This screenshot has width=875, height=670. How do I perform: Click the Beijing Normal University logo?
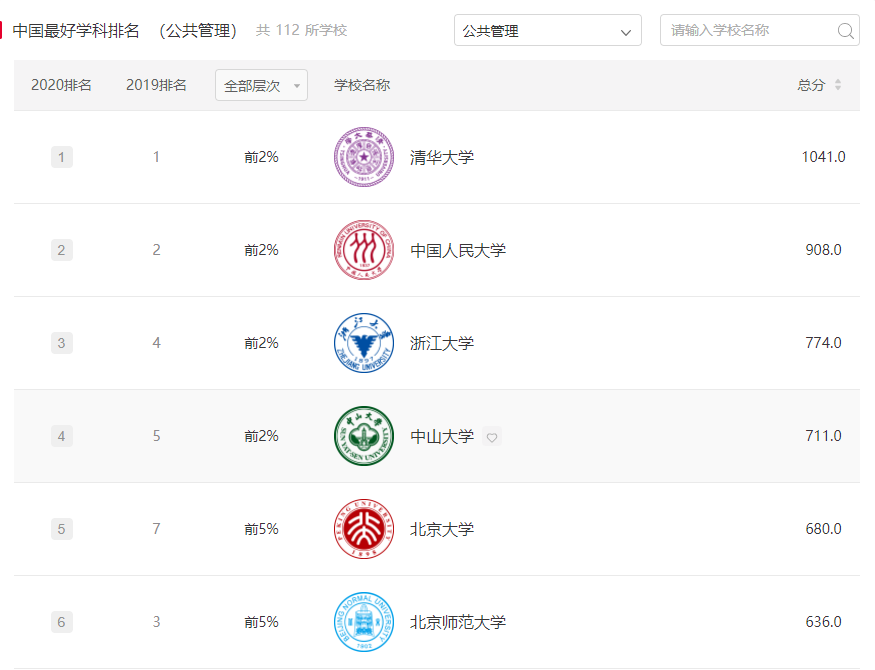(x=363, y=622)
